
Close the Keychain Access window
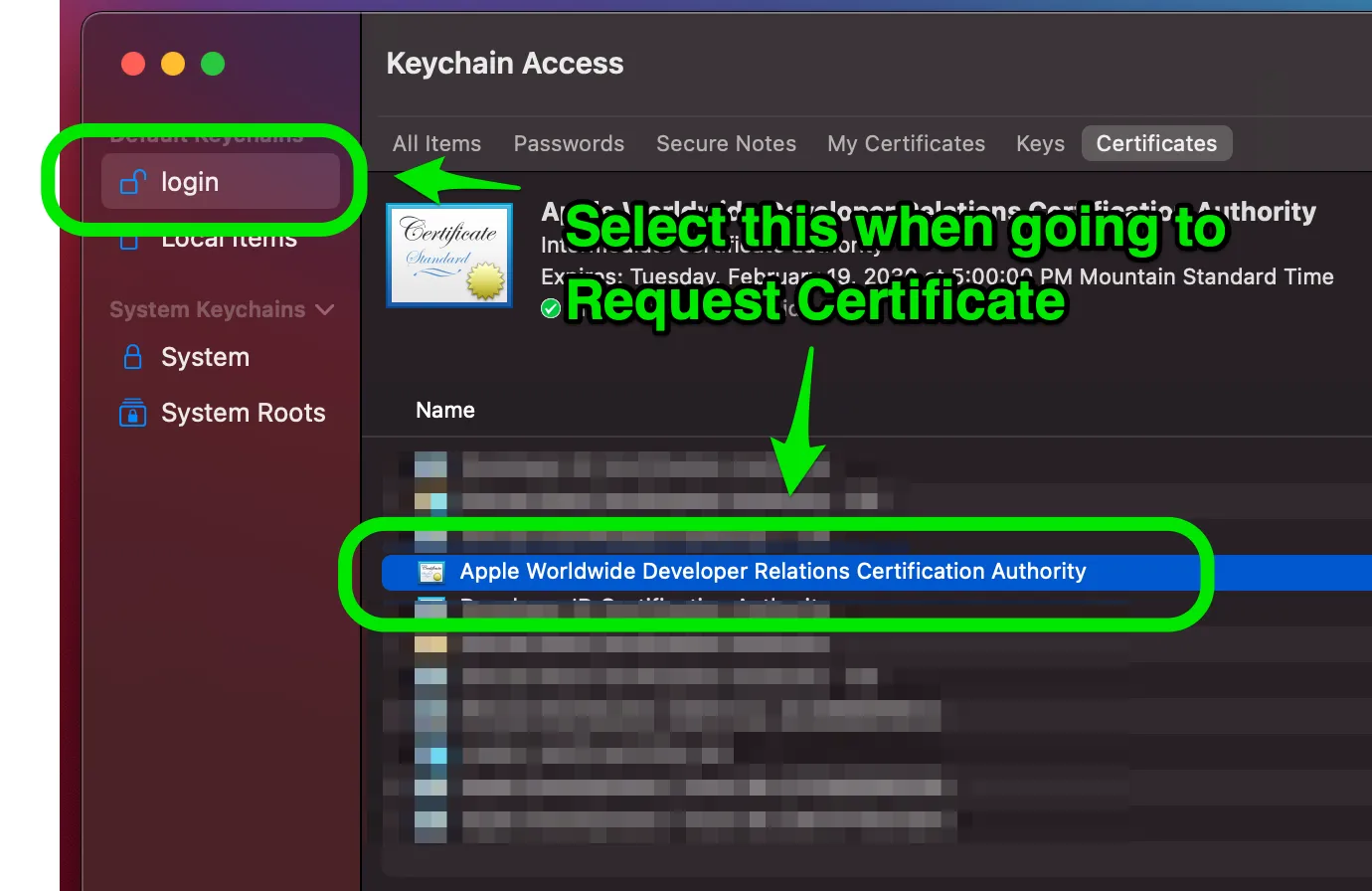pos(133,64)
